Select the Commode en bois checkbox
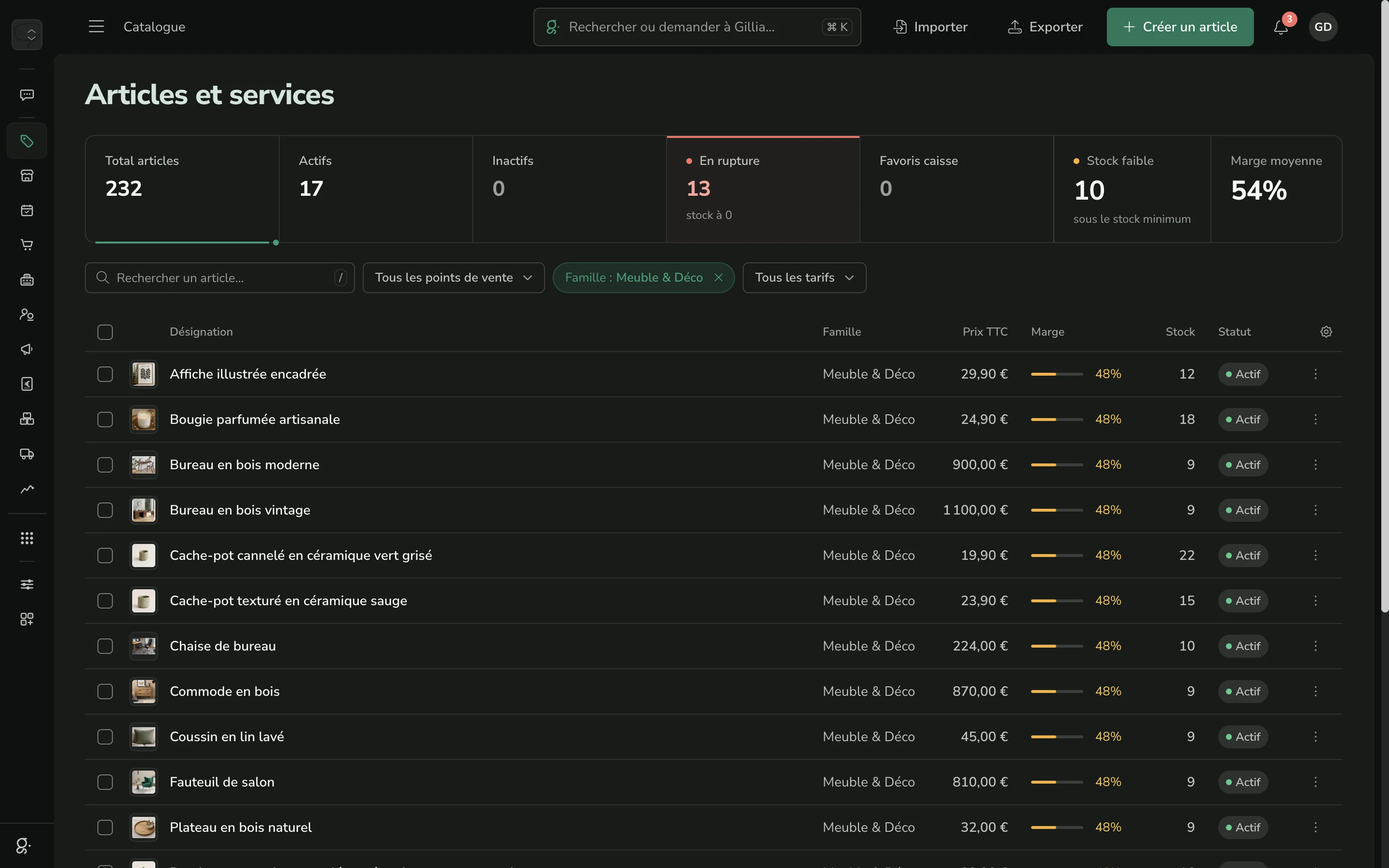The width and height of the screenshot is (1389, 868). [105, 692]
